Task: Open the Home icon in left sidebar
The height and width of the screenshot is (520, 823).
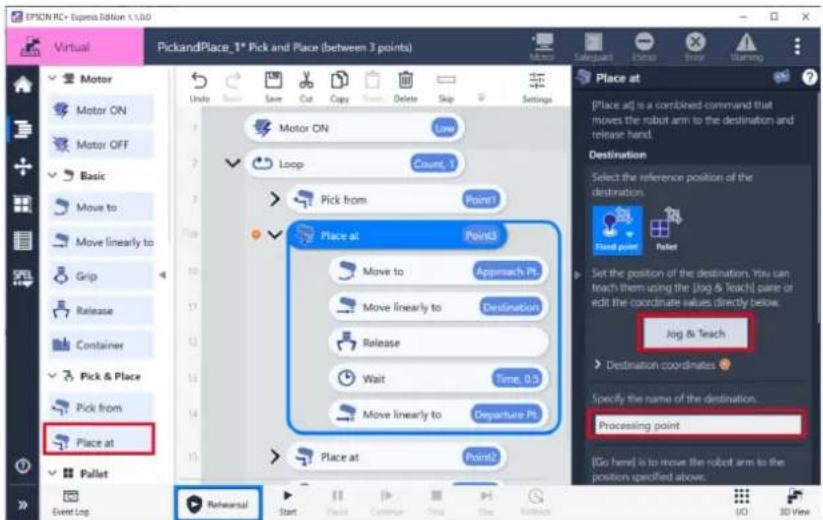Action: coord(23,85)
